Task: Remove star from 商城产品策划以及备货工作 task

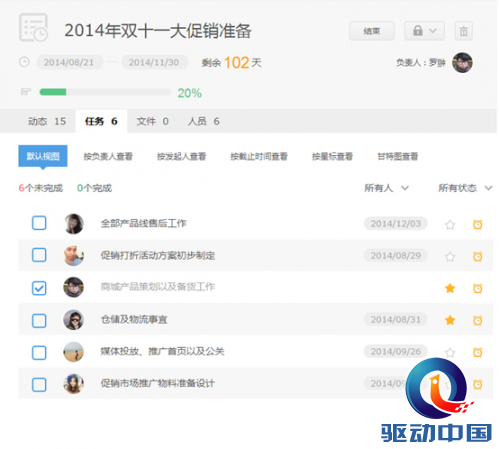Action: (x=450, y=288)
